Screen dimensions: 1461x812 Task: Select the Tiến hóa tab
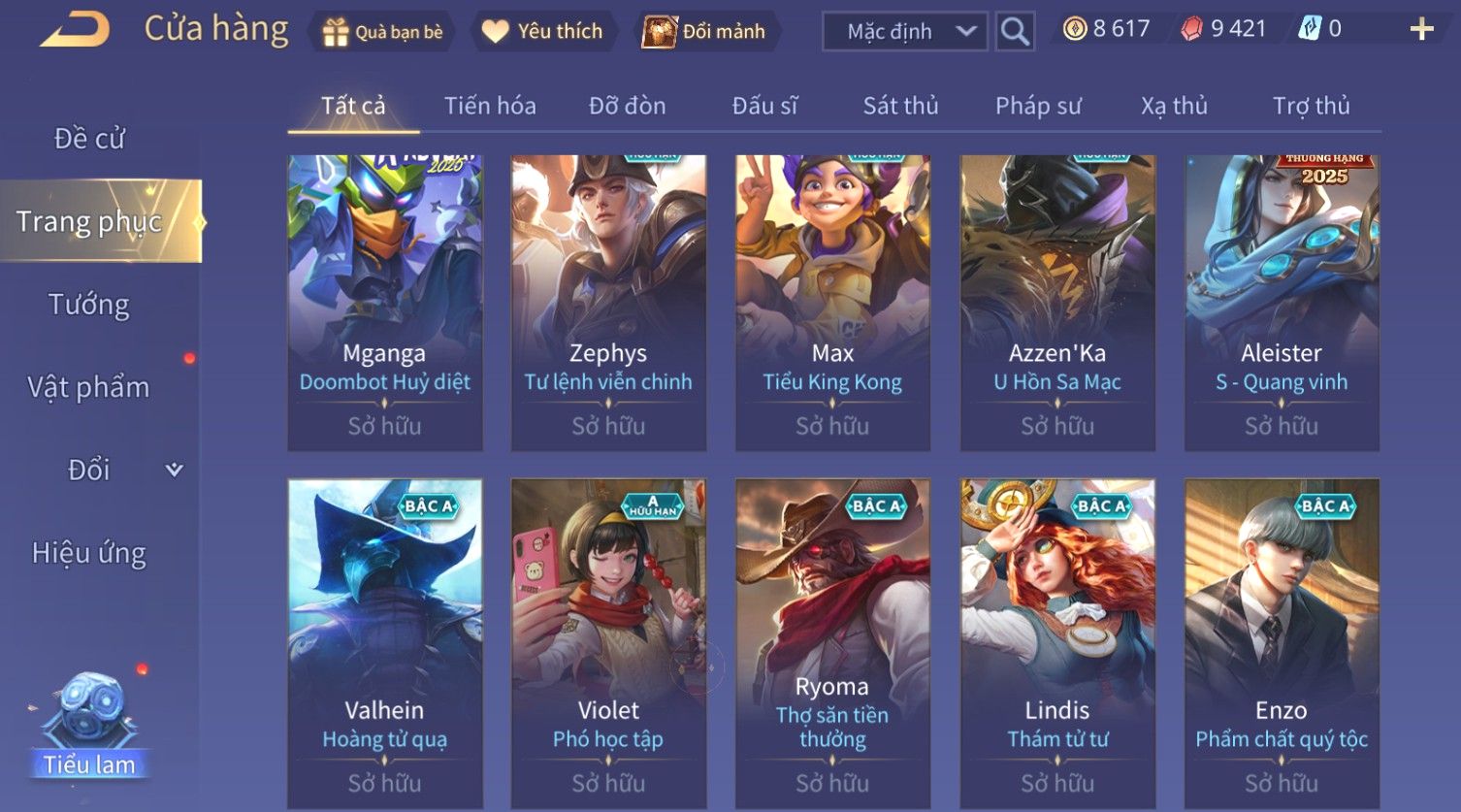click(490, 106)
